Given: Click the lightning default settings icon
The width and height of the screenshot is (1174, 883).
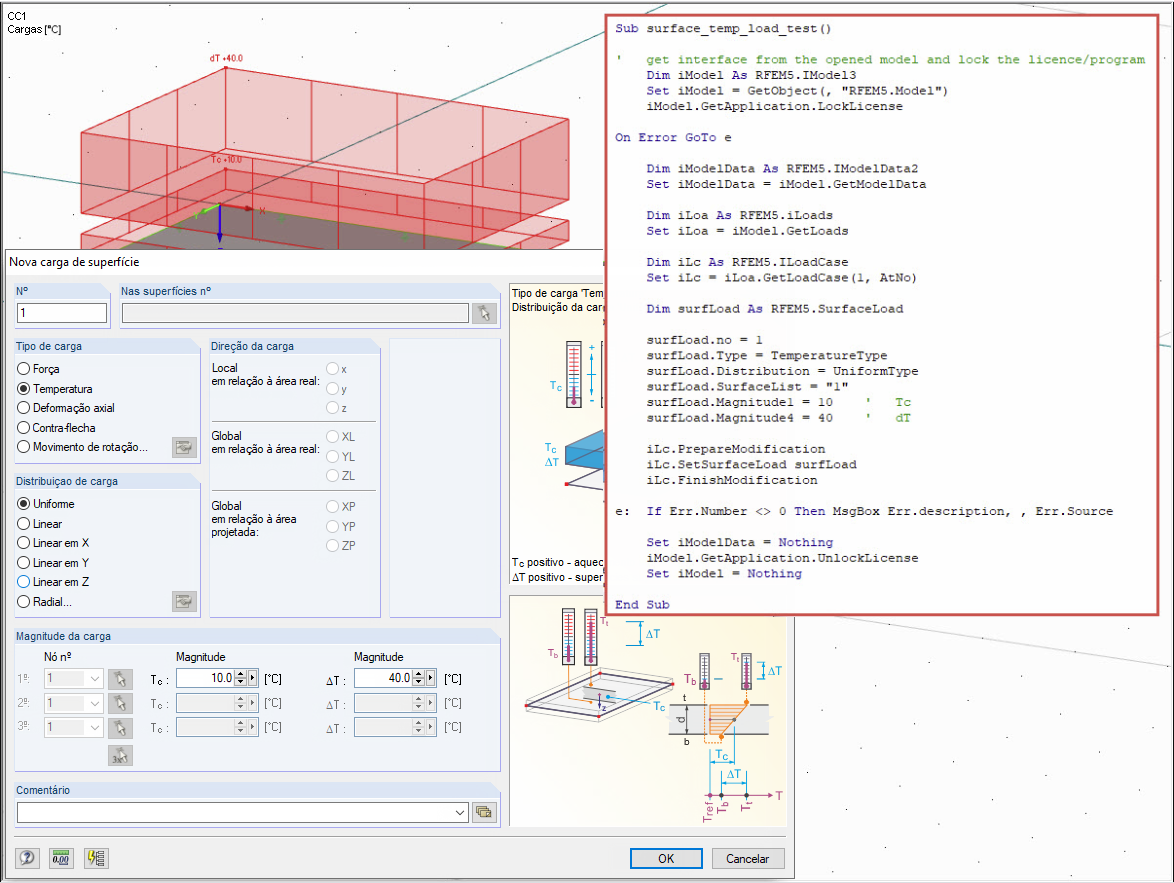Looking at the screenshot, I should coord(97,858).
